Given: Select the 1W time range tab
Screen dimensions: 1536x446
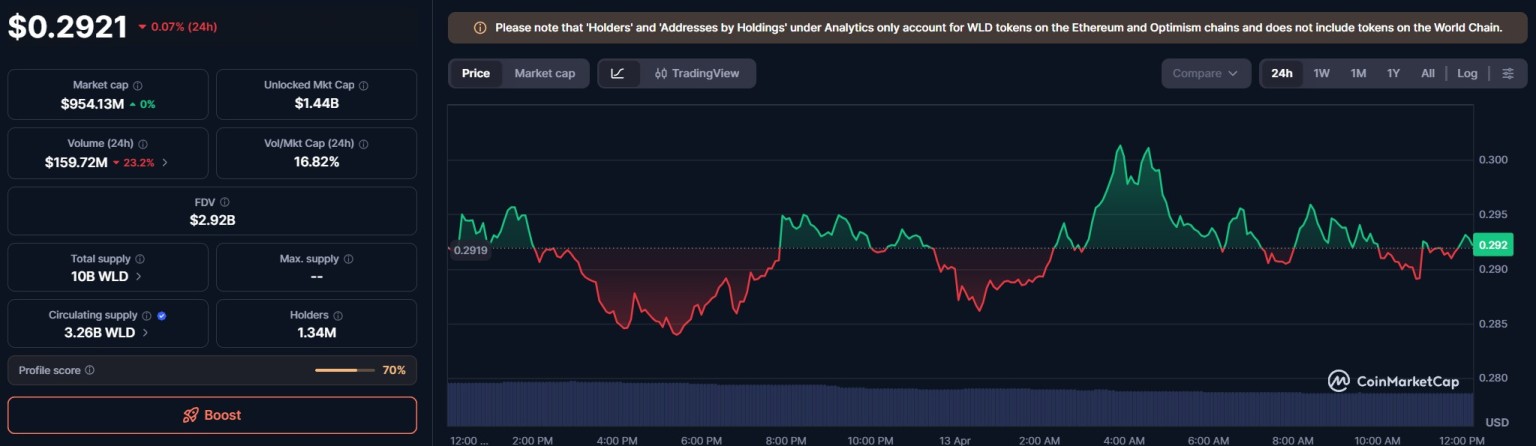Looking at the screenshot, I should 1321,74.
